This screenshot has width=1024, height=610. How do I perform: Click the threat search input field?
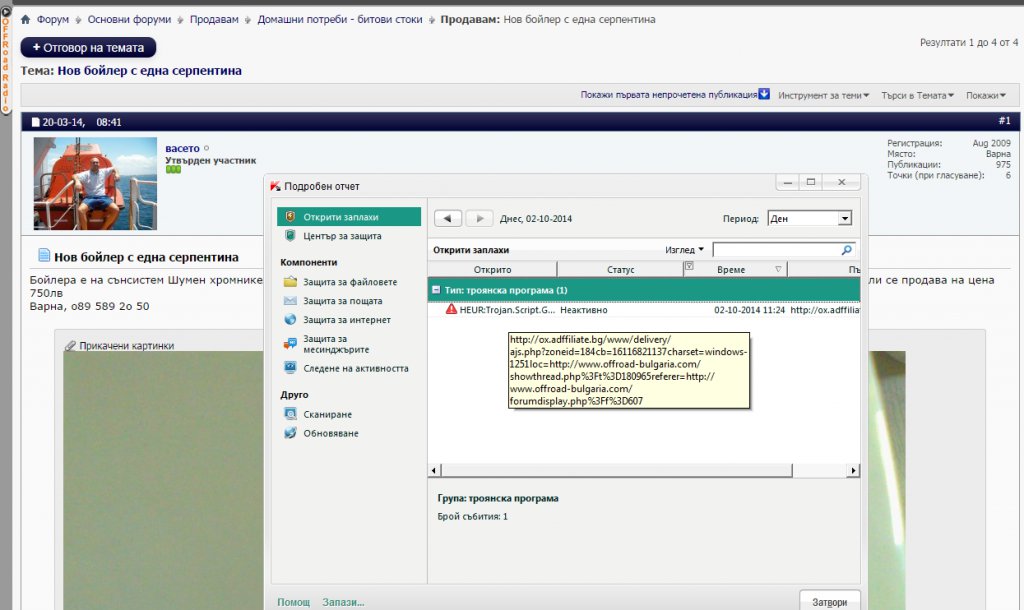coord(776,250)
